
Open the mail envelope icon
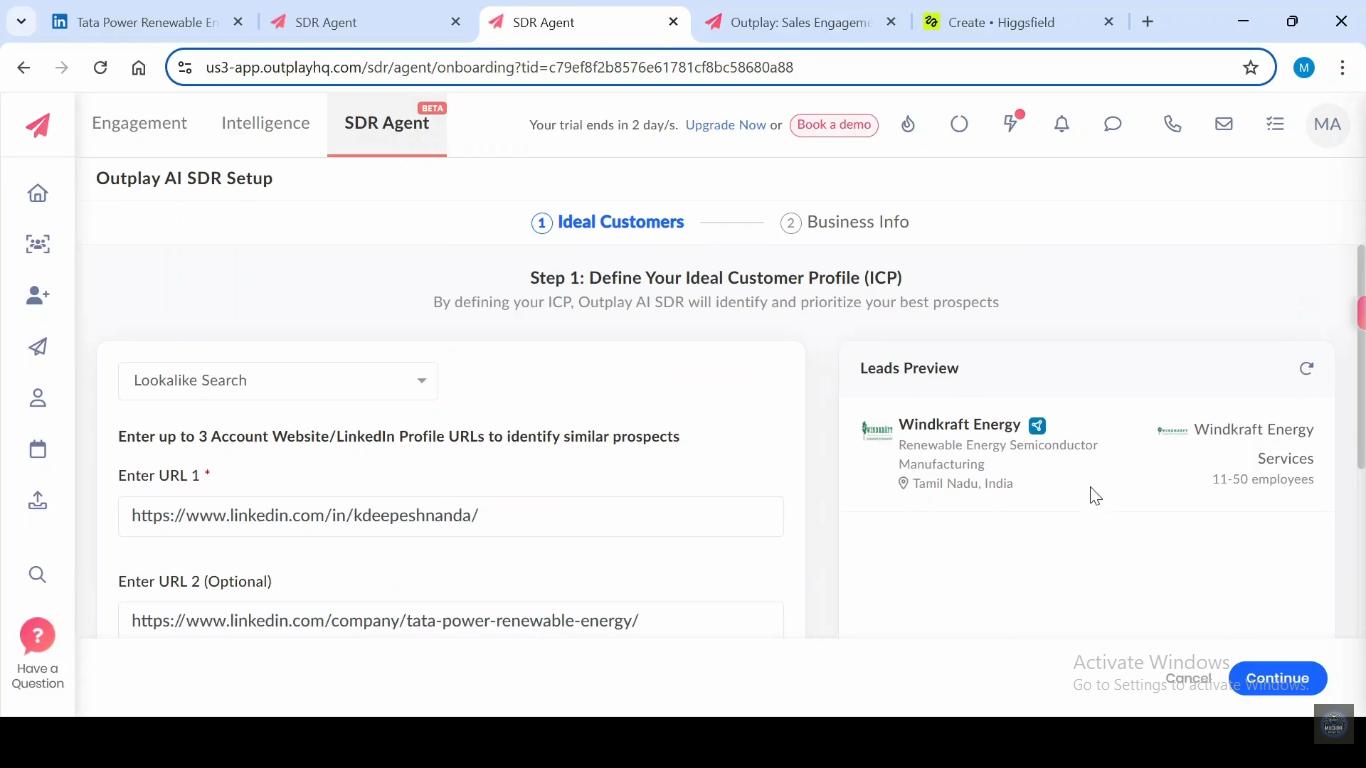click(x=1224, y=124)
